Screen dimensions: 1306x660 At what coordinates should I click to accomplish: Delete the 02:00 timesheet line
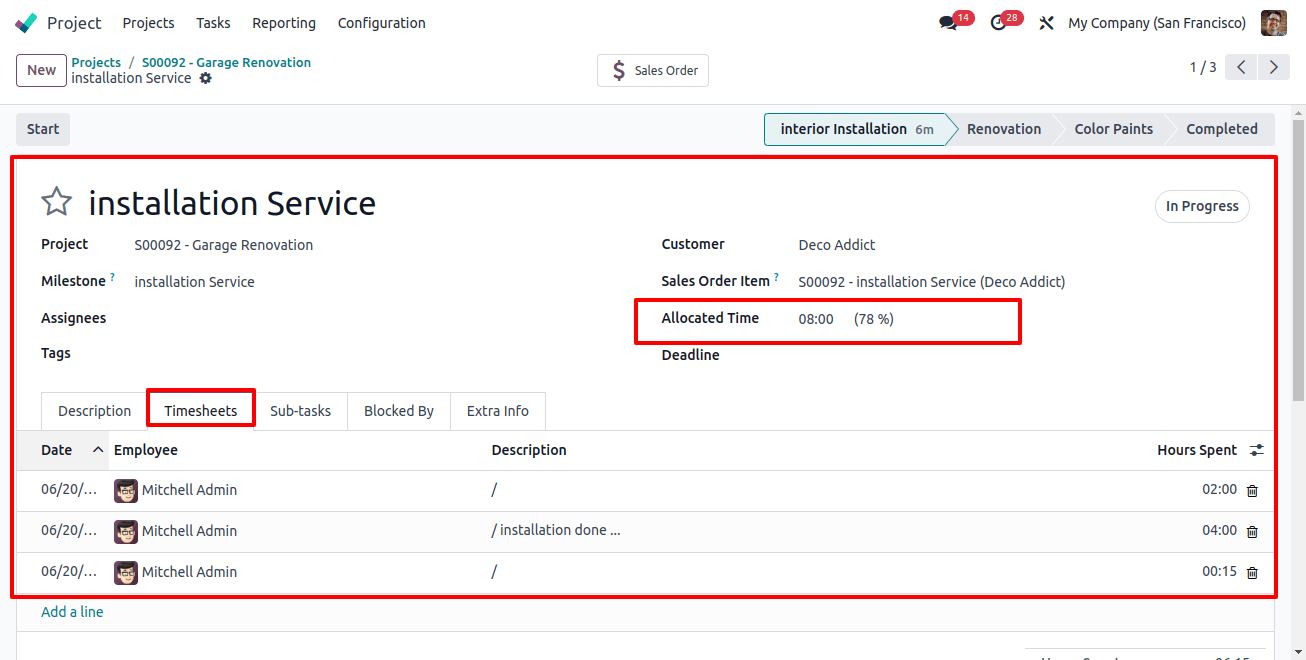point(1252,490)
